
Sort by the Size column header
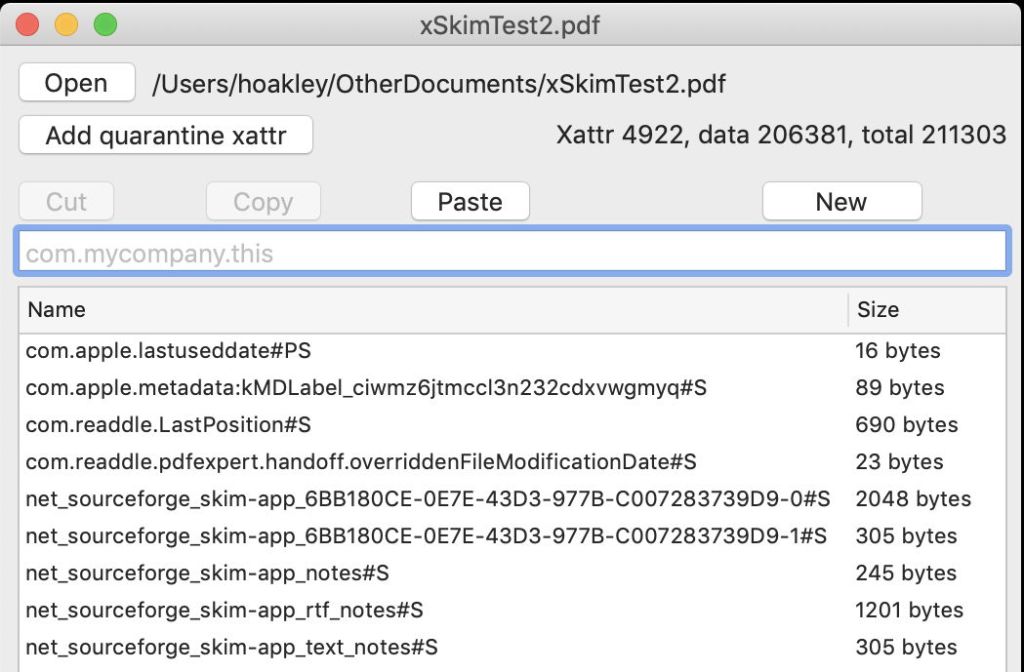(925, 310)
